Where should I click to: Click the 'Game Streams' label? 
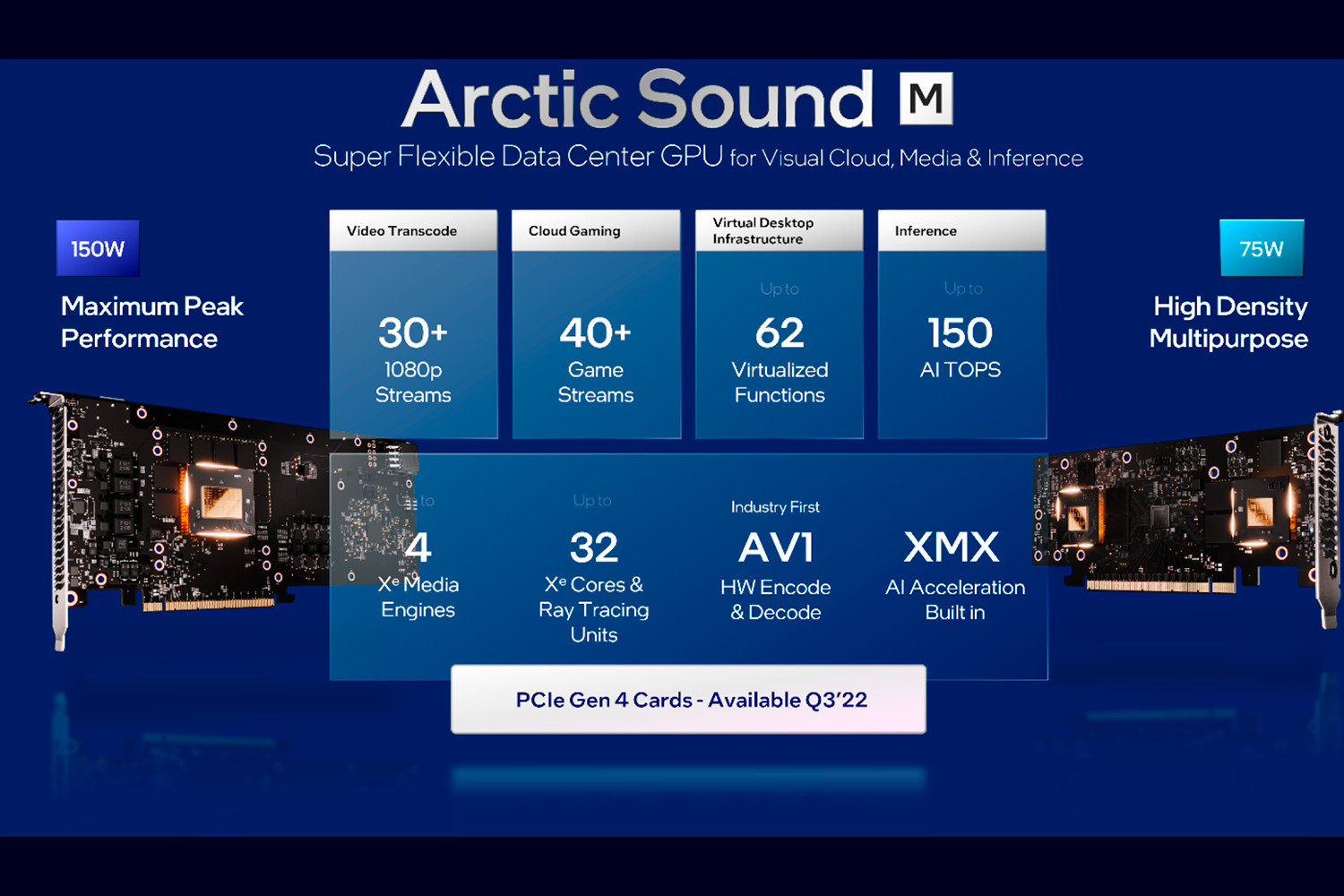tap(596, 383)
